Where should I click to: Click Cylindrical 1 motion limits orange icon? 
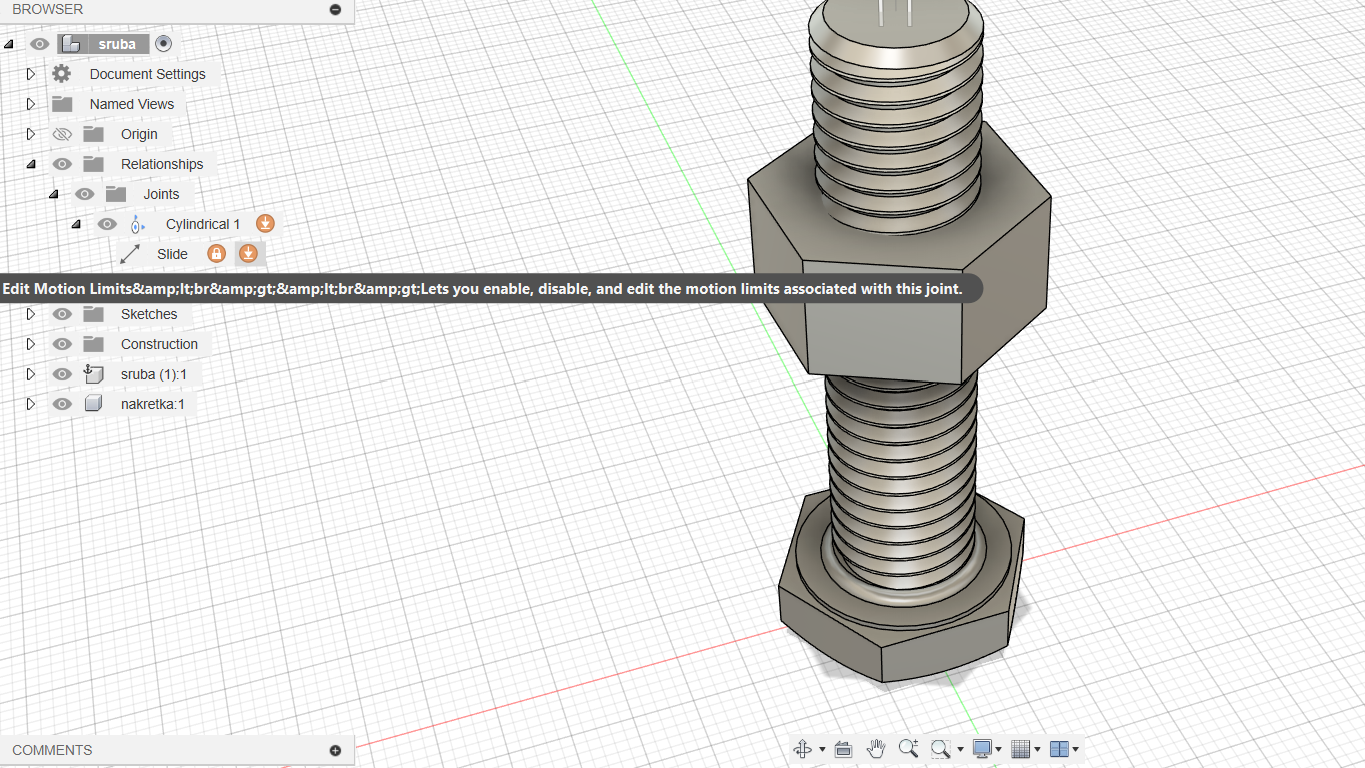tap(265, 224)
